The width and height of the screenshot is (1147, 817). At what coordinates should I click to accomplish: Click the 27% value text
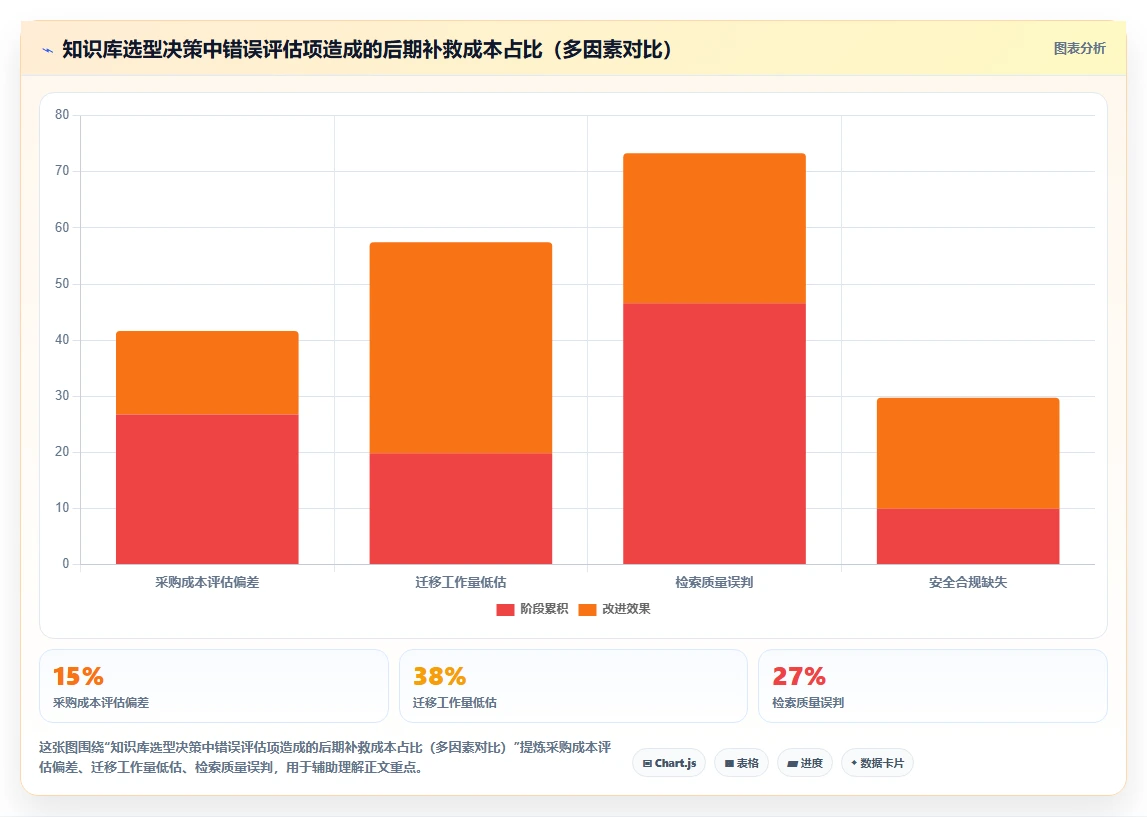click(x=799, y=676)
